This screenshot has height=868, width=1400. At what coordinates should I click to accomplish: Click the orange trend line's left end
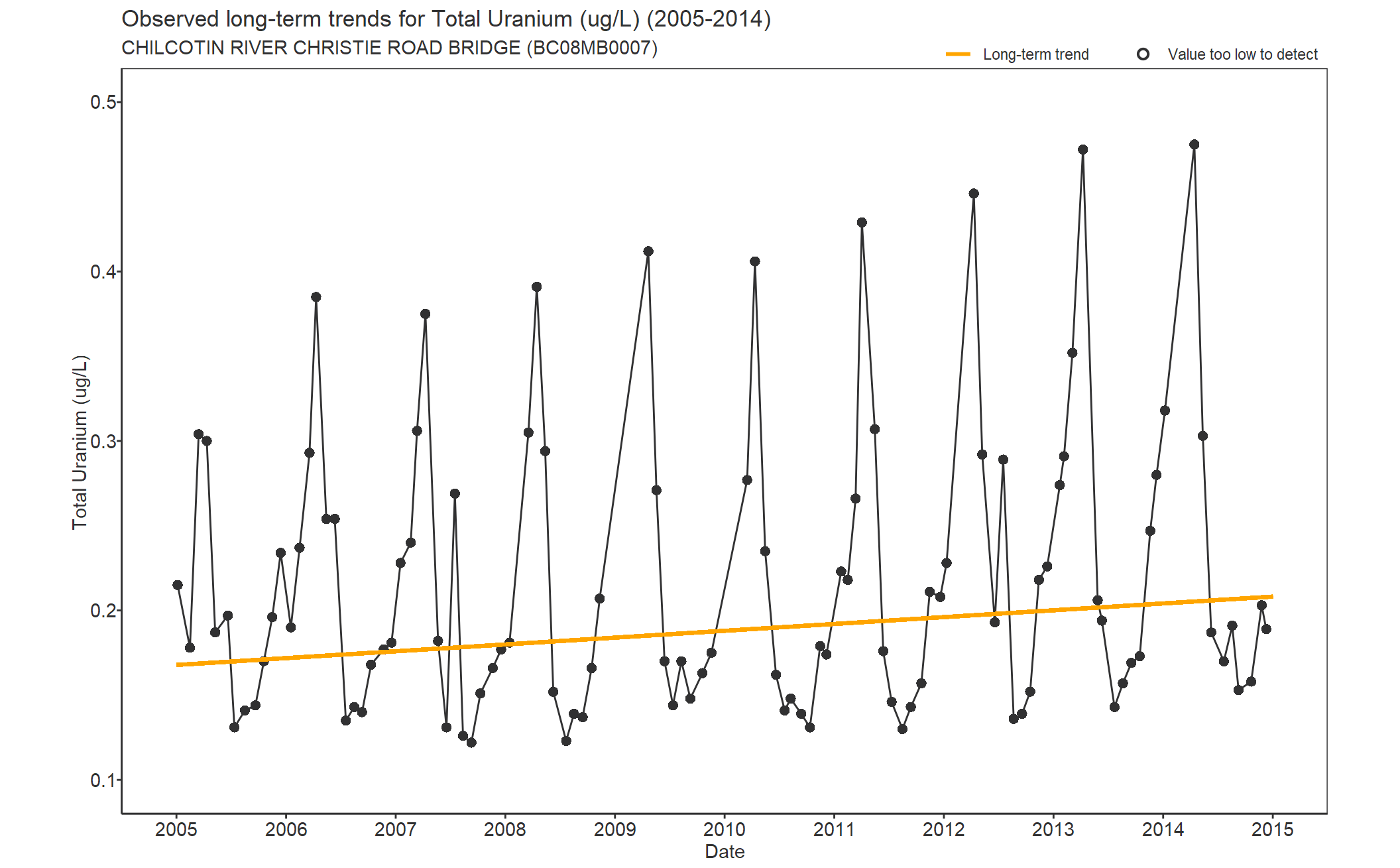179,664
